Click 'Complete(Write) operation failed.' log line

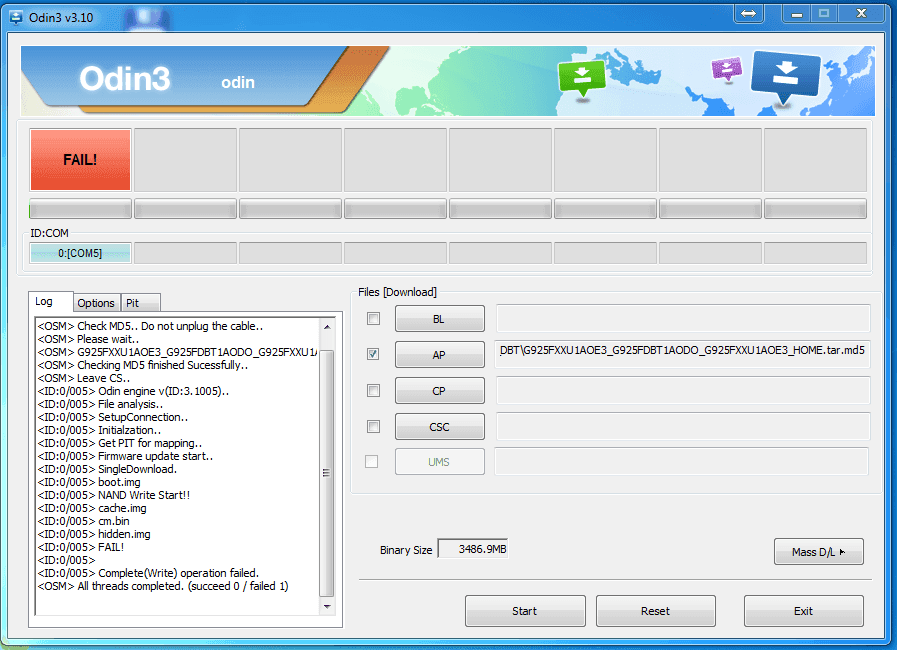(x=148, y=573)
